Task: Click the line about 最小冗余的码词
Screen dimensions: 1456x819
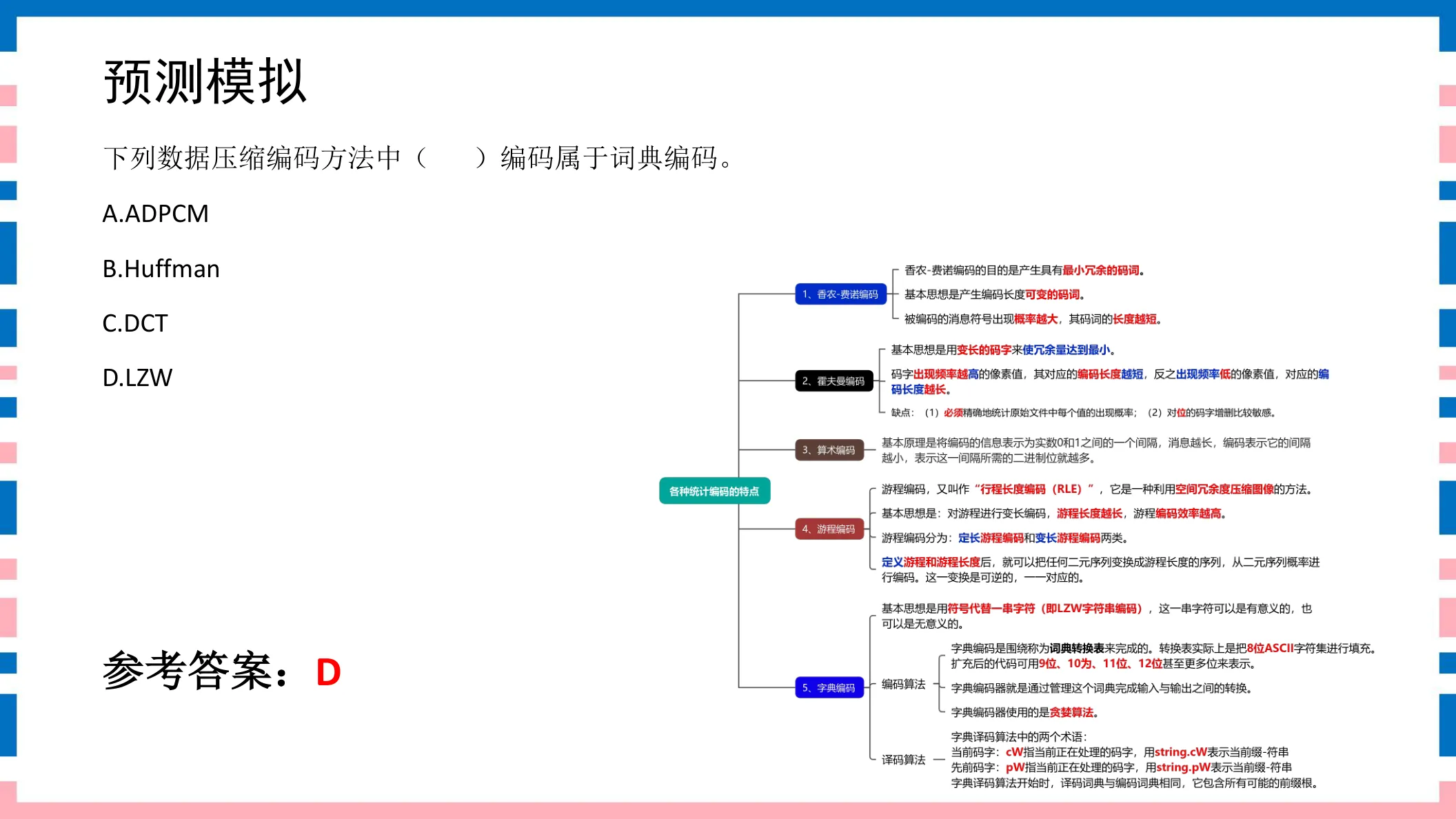Action: [1024, 270]
